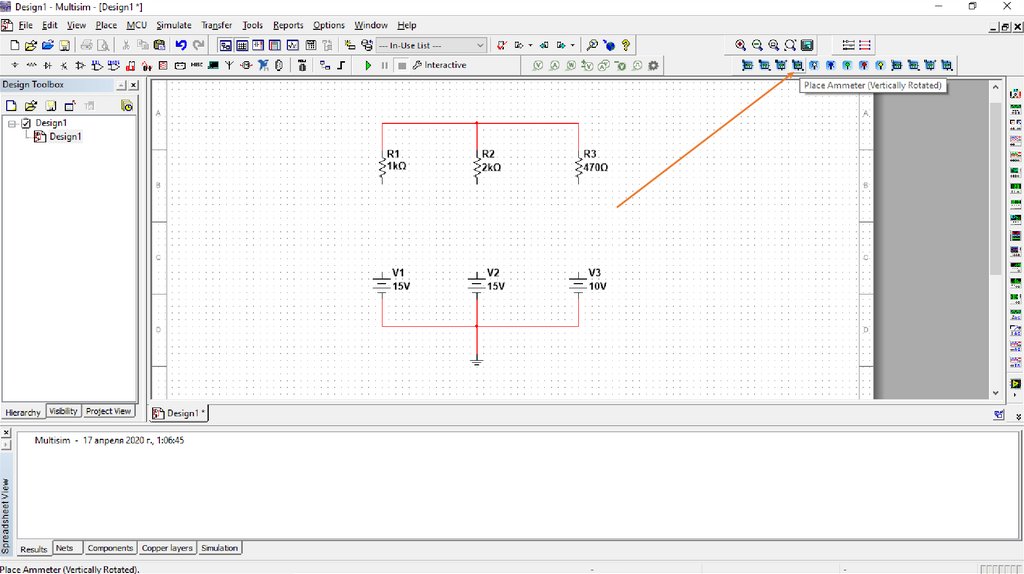Screen dimensions: 1024x574
Task: Click the Open file folder icon
Action: pos(31,45)
